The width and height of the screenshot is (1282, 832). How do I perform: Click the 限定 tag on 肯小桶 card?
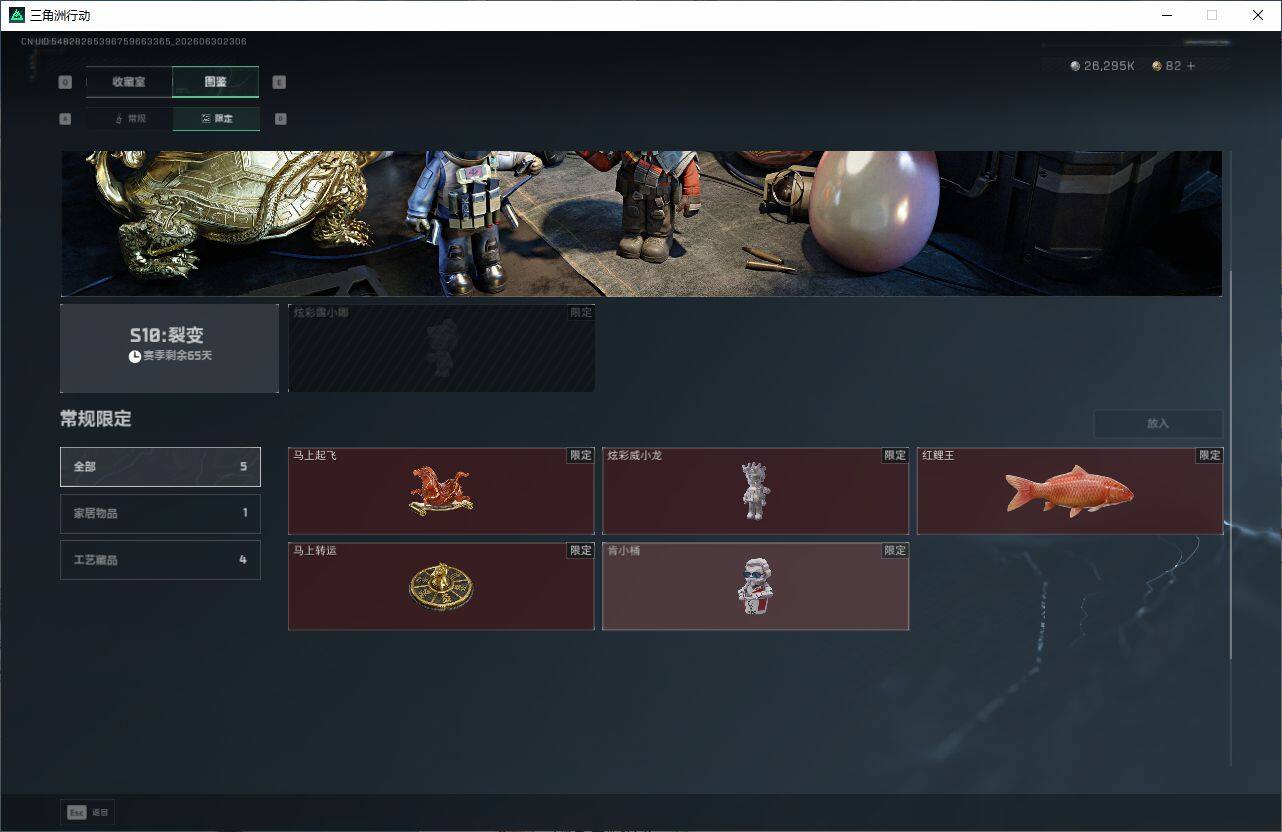coord(895,550)
